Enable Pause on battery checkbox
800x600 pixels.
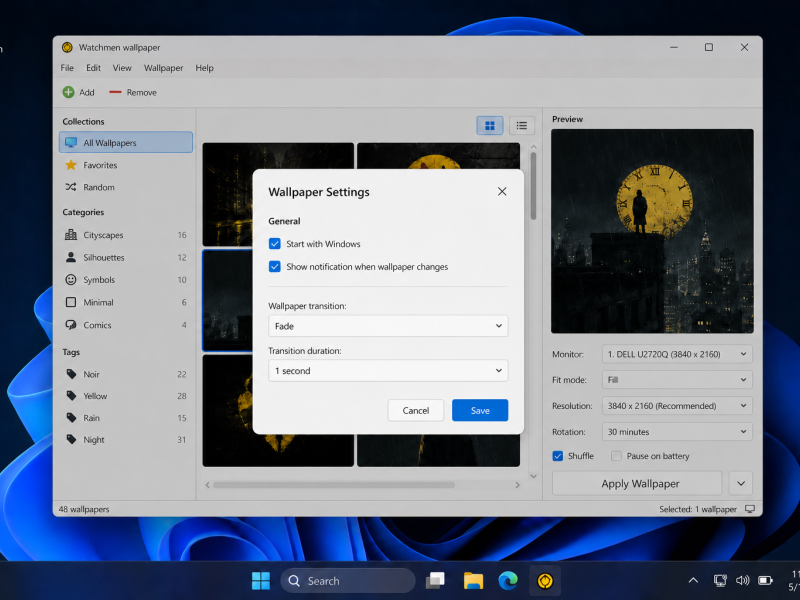point(616,456)
